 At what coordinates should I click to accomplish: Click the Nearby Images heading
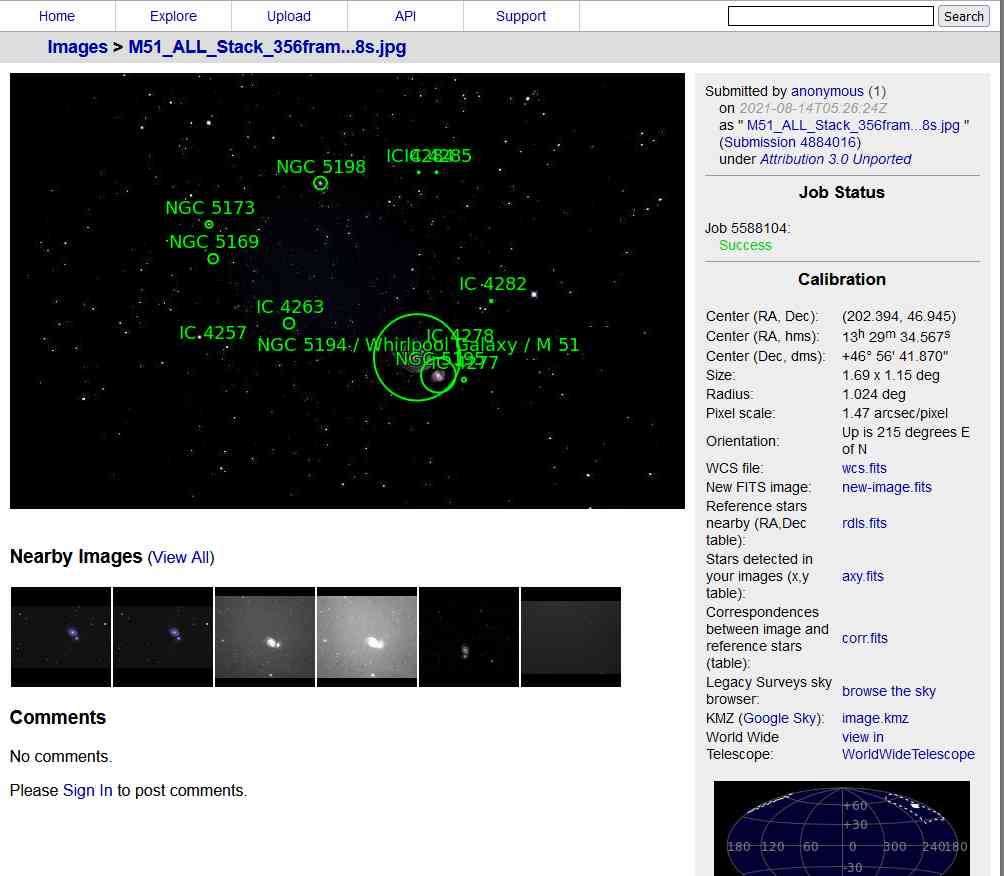point(76,557)
